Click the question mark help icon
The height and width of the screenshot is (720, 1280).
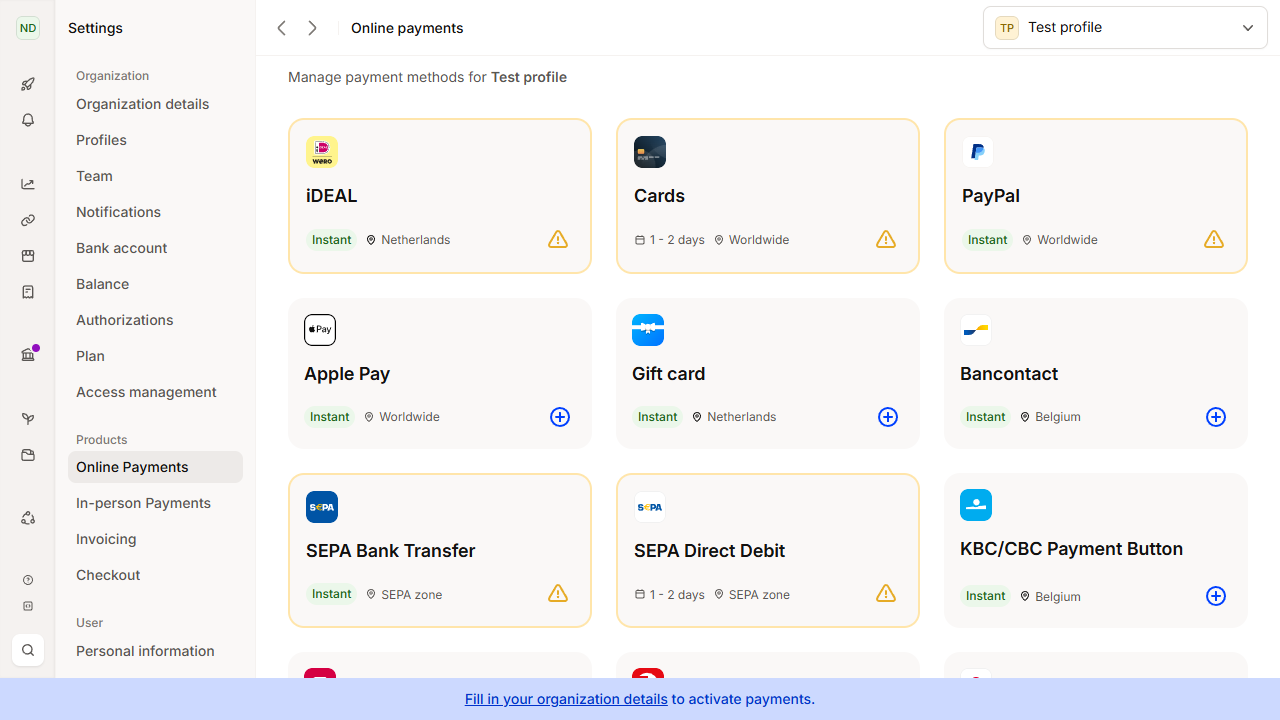[28, 580]
